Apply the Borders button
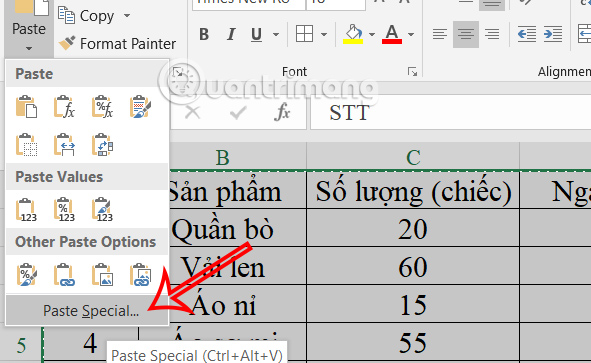This screenshot has width=591, height=363. click(x=304, y=34)
